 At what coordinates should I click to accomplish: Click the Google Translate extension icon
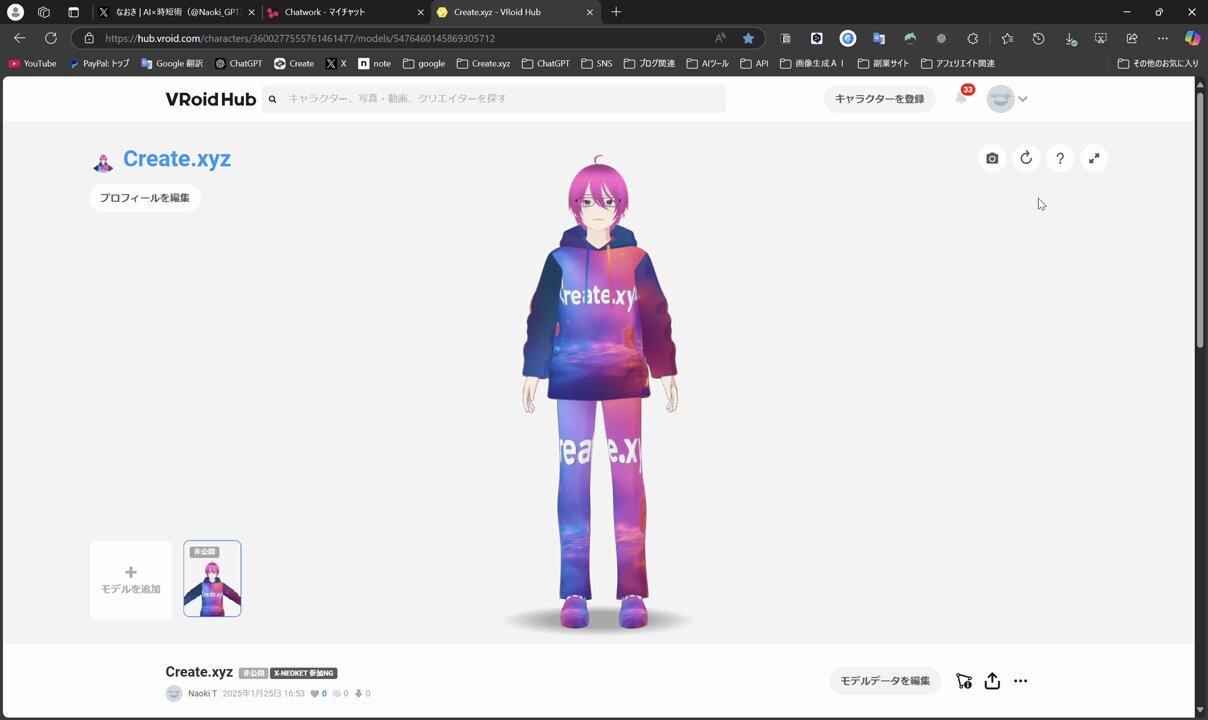point(879,38)
